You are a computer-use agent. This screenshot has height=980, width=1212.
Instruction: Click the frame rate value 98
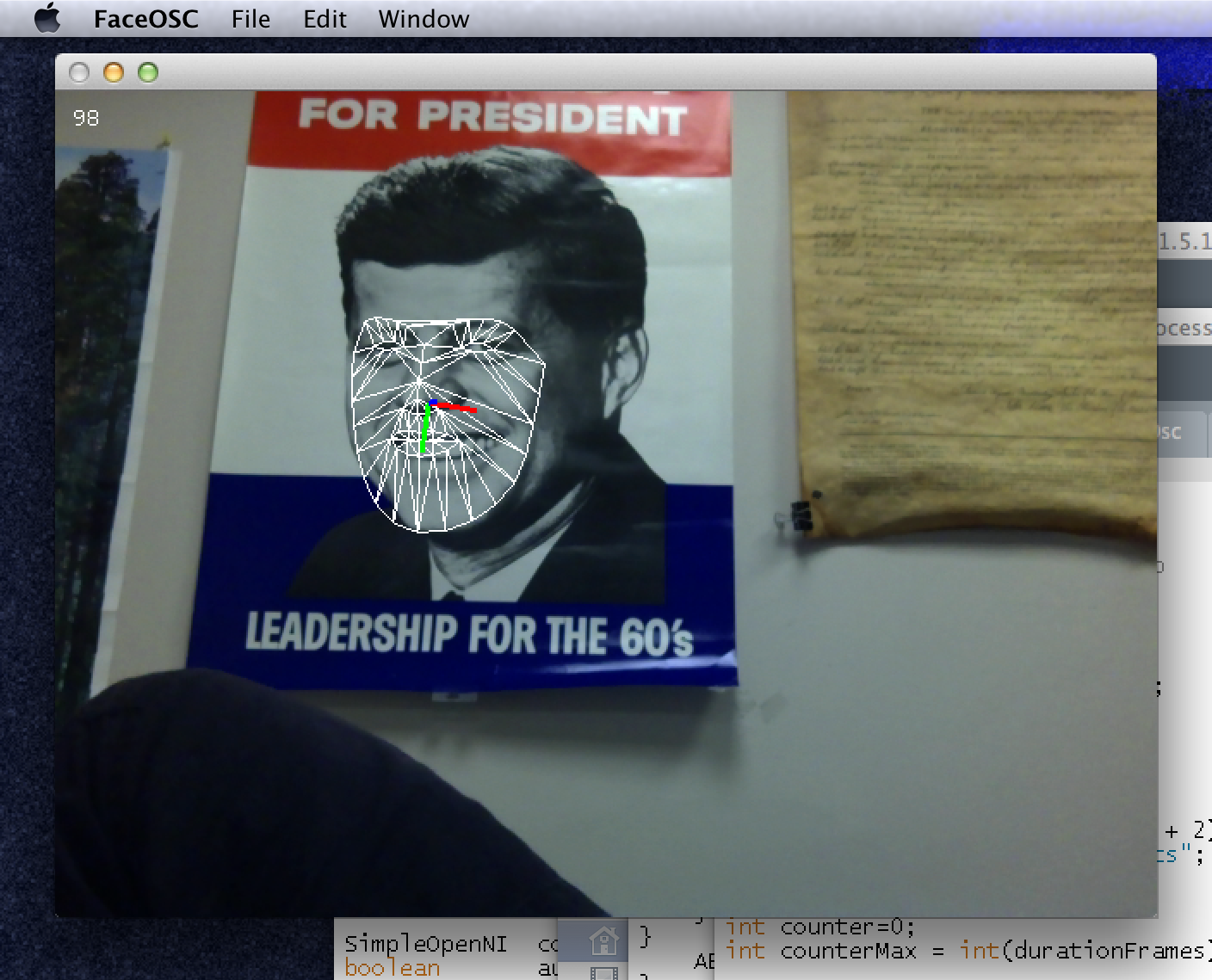tap(86, 118)
